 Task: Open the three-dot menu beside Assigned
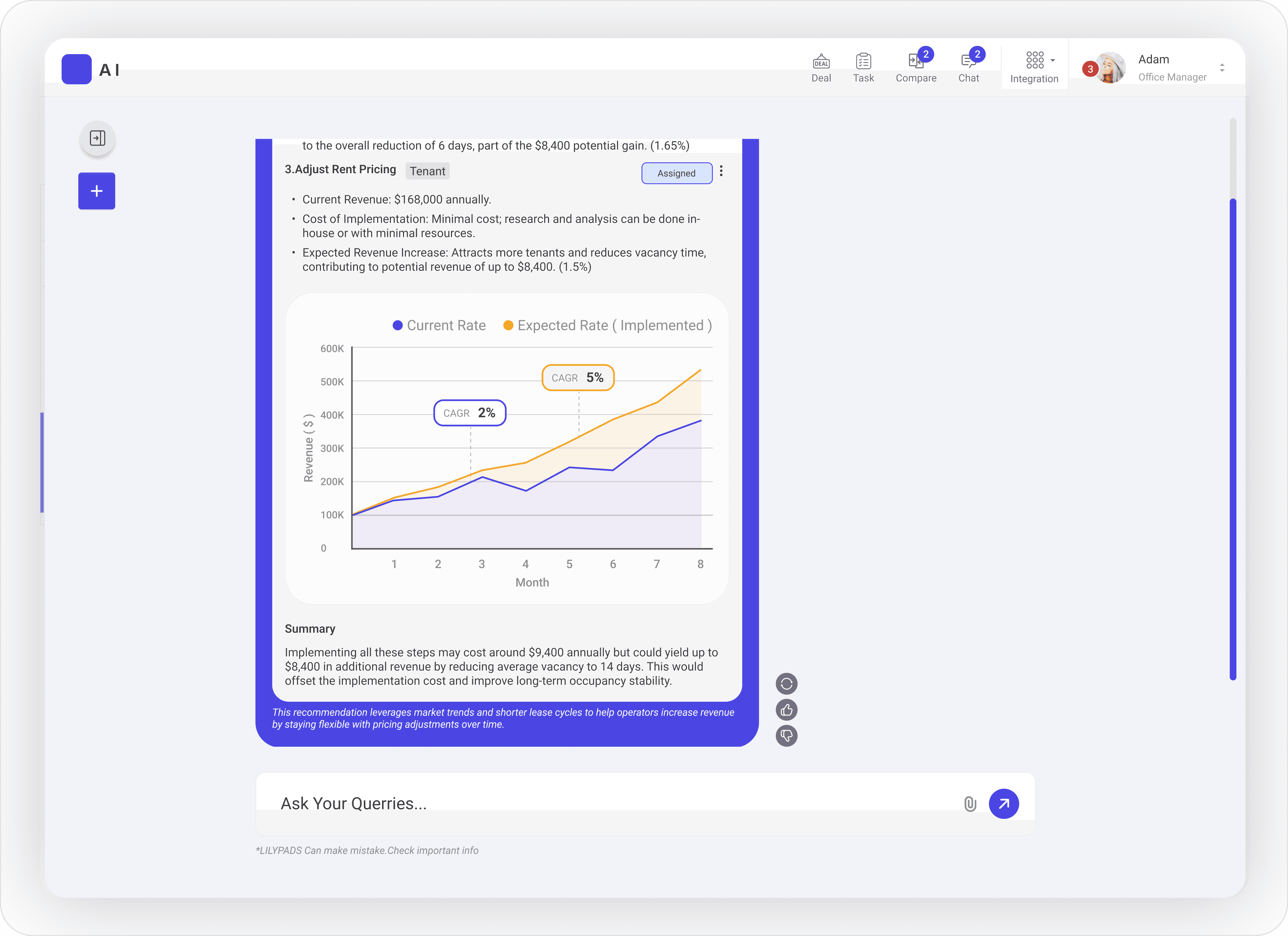[x=721, y=171]
